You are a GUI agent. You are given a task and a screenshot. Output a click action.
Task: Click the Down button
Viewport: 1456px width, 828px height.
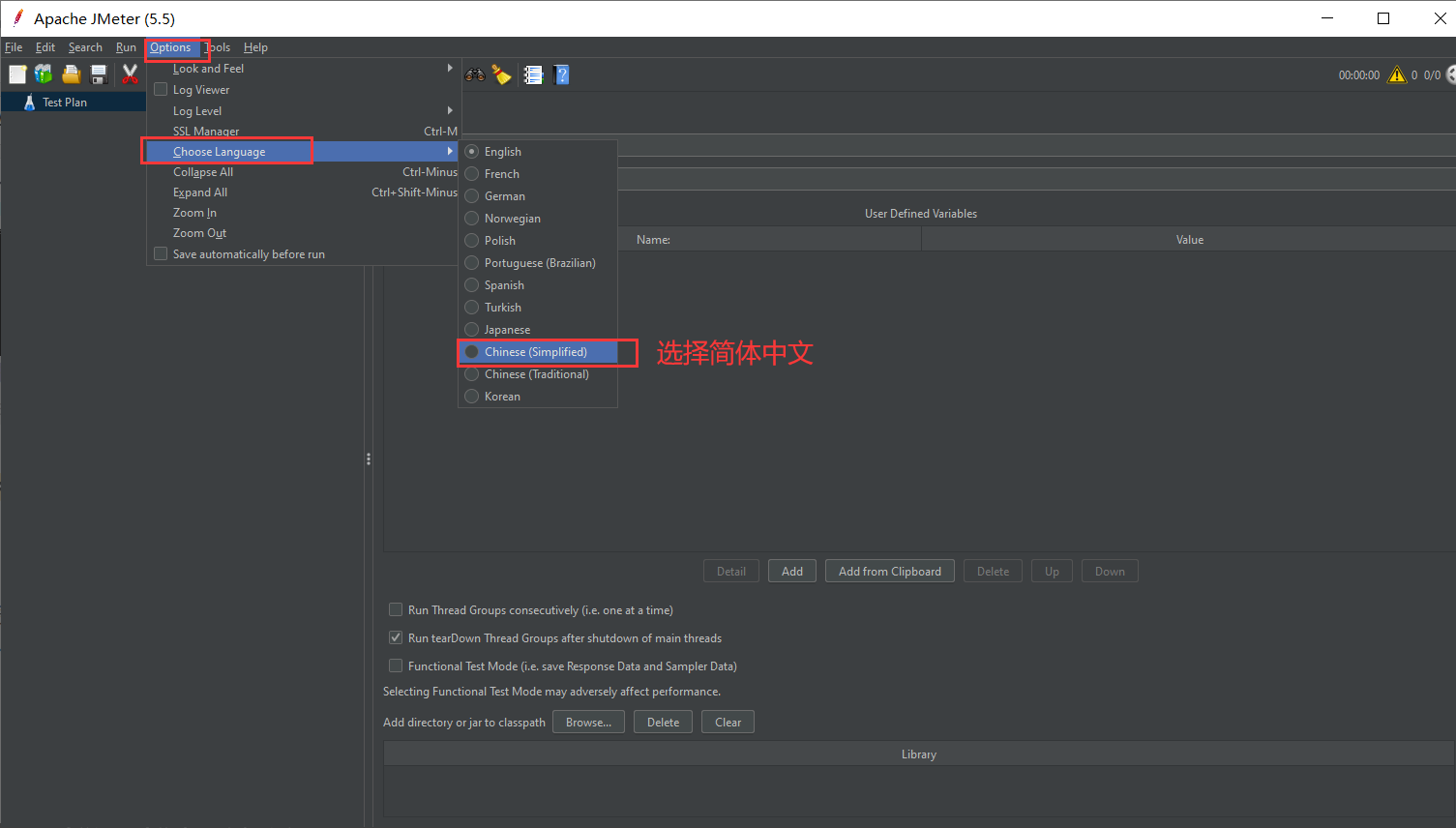point(1110,572)
